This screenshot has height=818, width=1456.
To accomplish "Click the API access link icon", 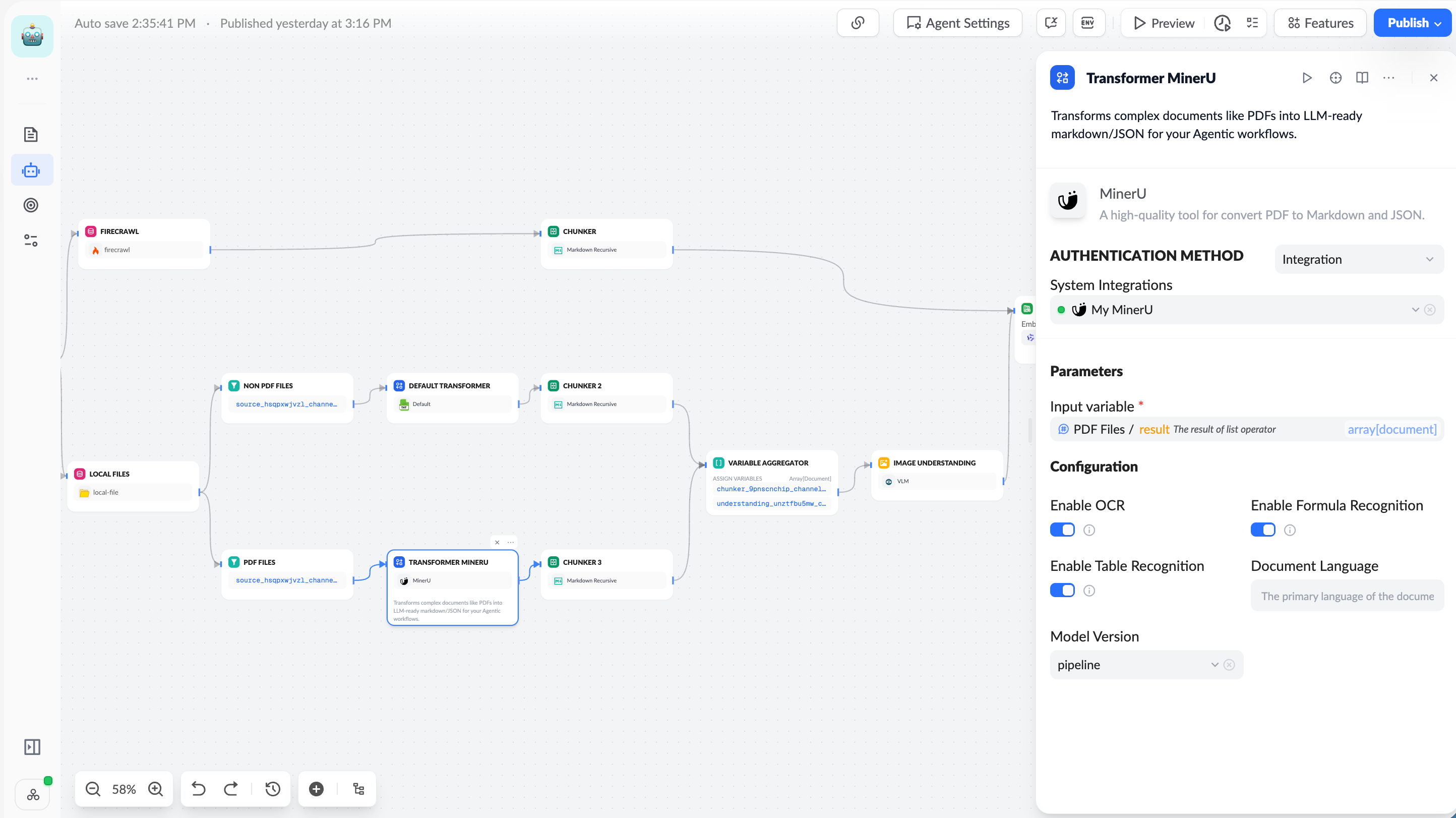I will click(858, 23).
